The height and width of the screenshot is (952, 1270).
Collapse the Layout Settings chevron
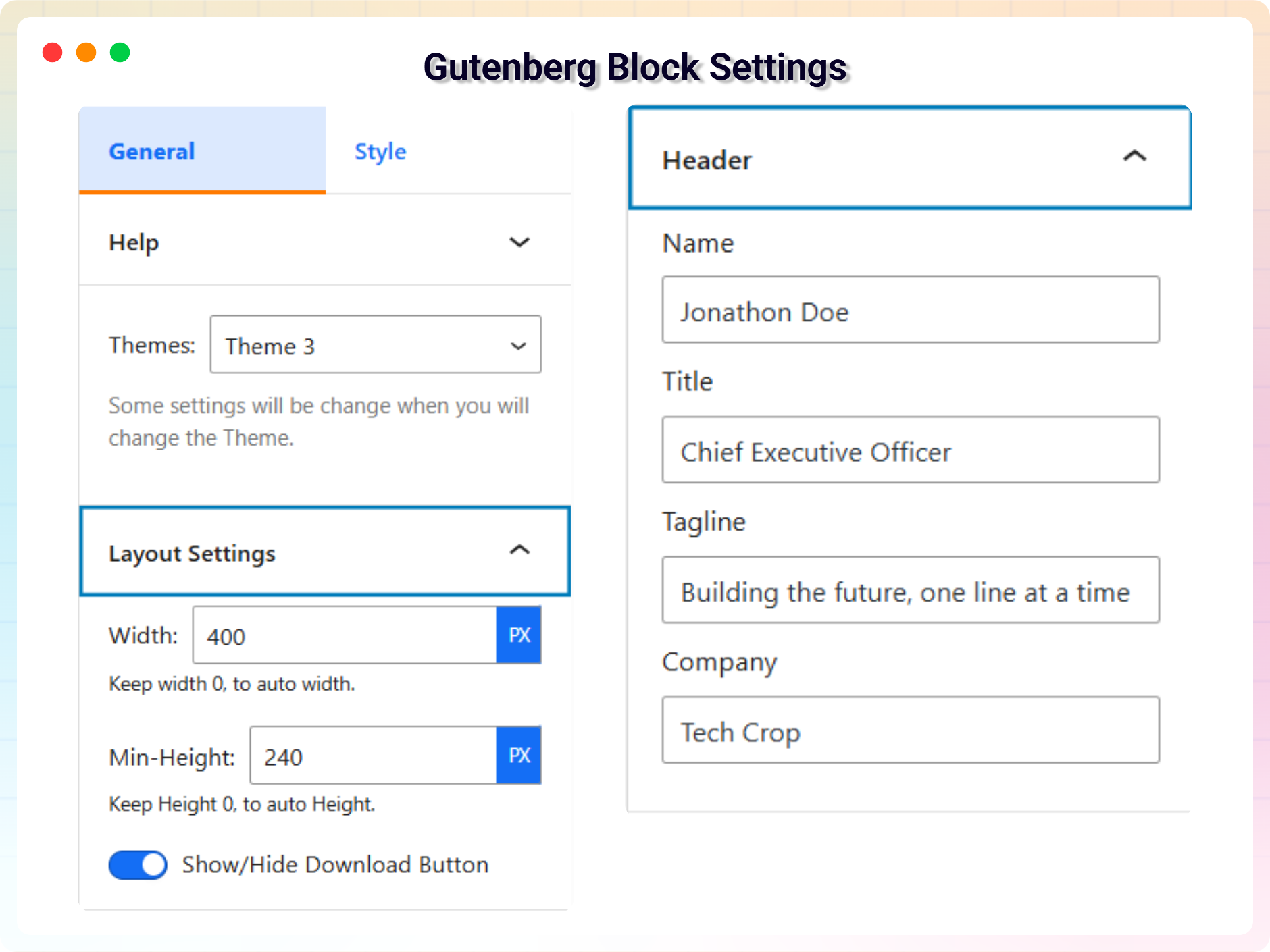519,550
